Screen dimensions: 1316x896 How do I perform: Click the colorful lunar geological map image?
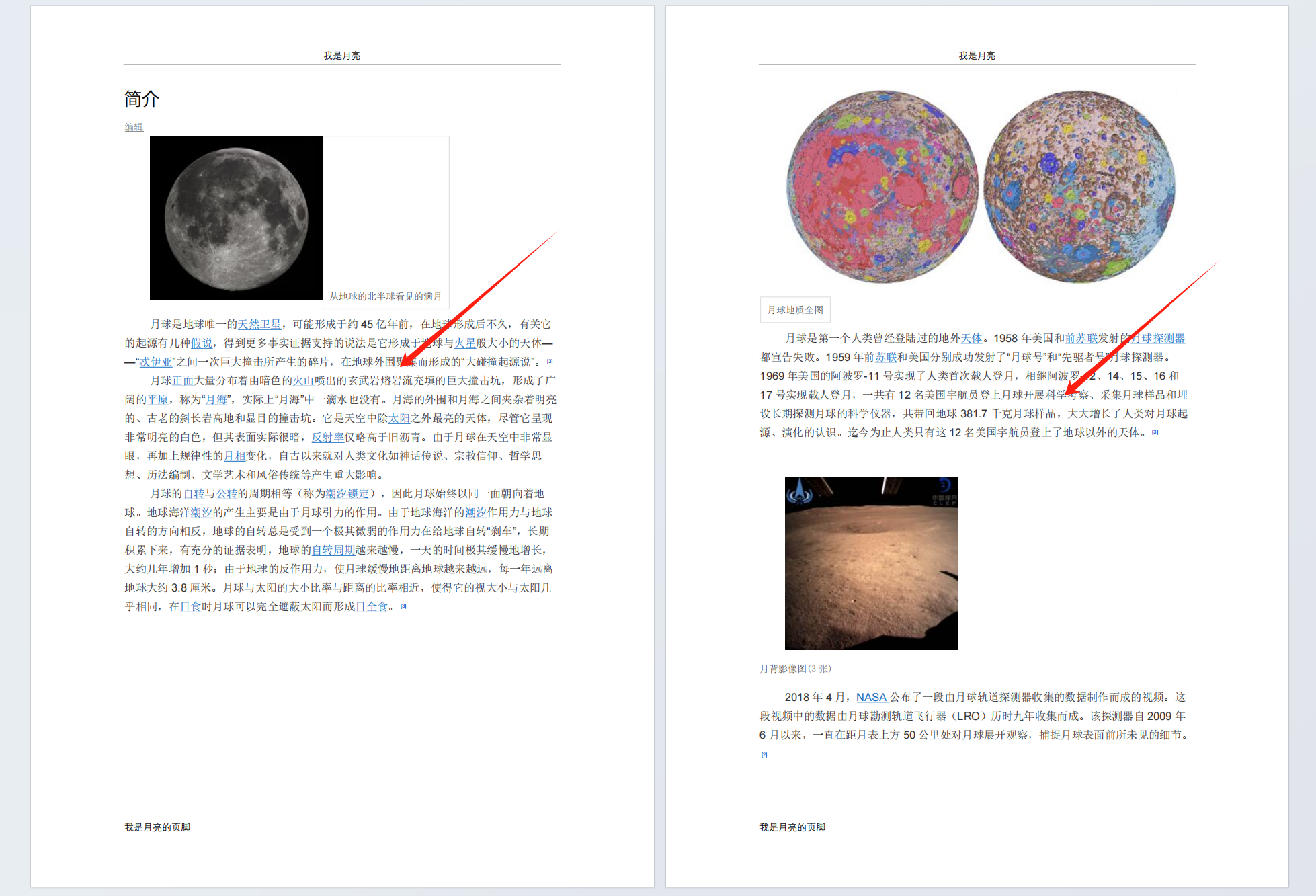pyautogui.click(x=981, y=187)
